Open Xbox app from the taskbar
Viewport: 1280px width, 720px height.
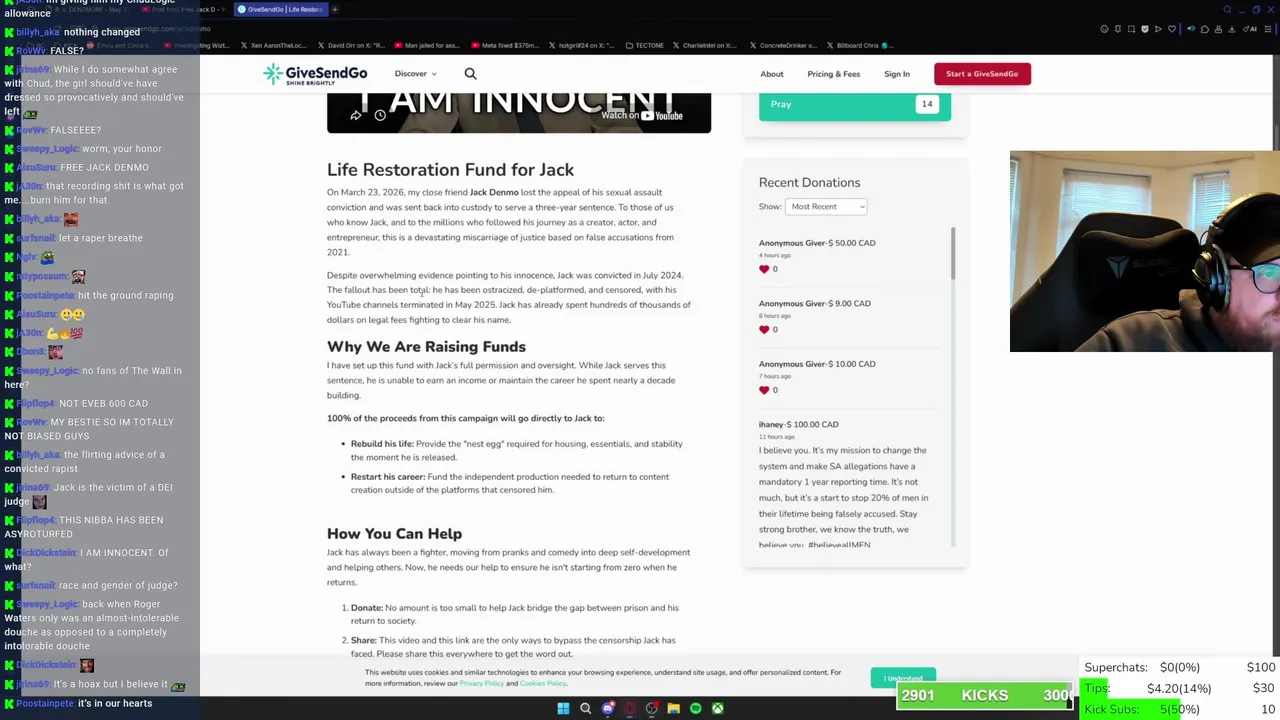(x=717, y=708)
